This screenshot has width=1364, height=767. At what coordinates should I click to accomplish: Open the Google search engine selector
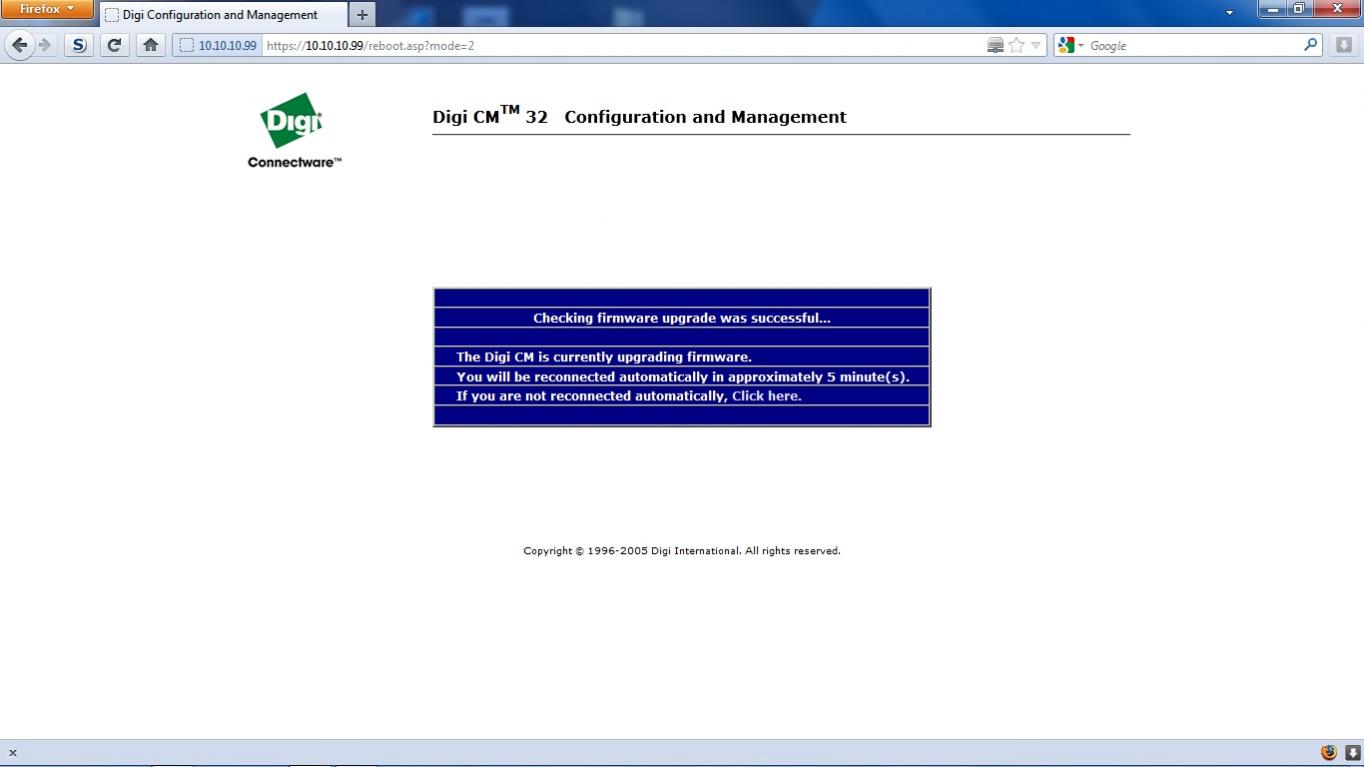[x=1071, y=45]
